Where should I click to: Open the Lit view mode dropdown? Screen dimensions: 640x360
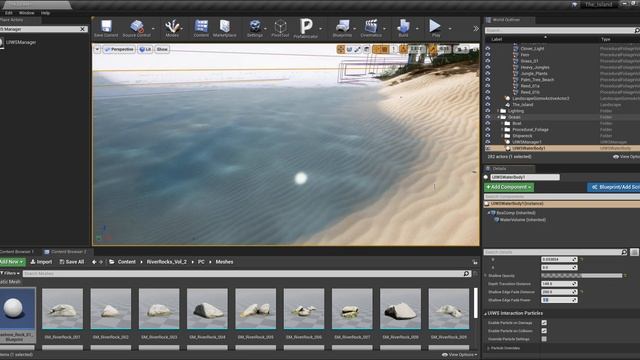pos(145,49)
